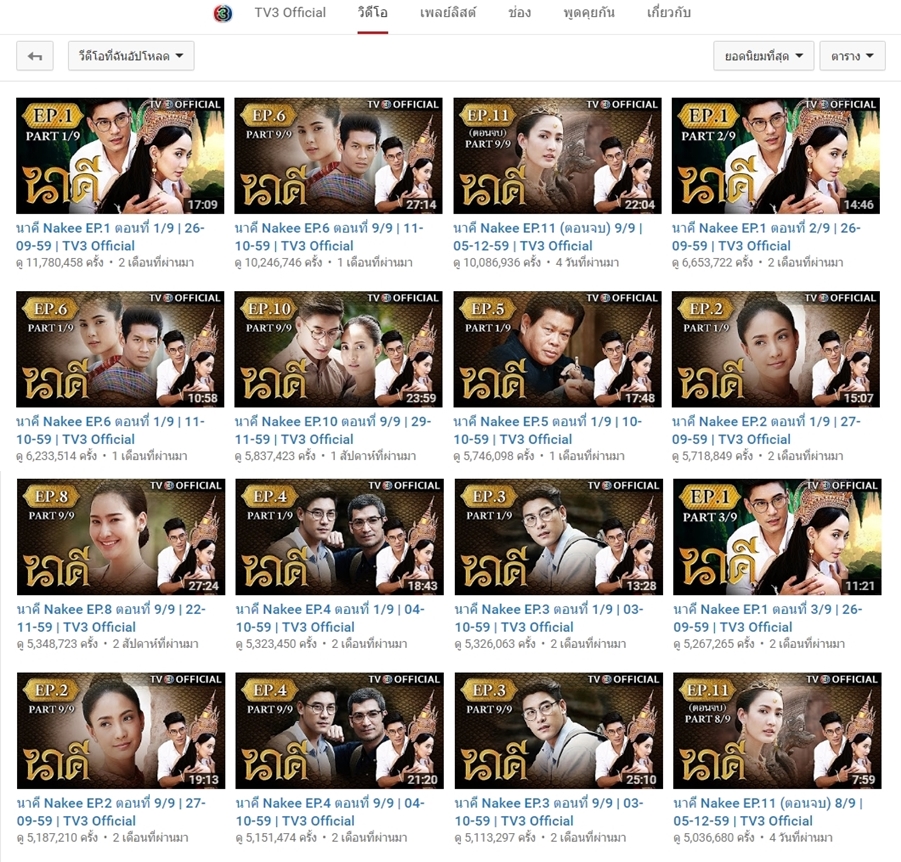Click the 5,036,680 views text
Screen dimensions: 901x862
[713, 837]
